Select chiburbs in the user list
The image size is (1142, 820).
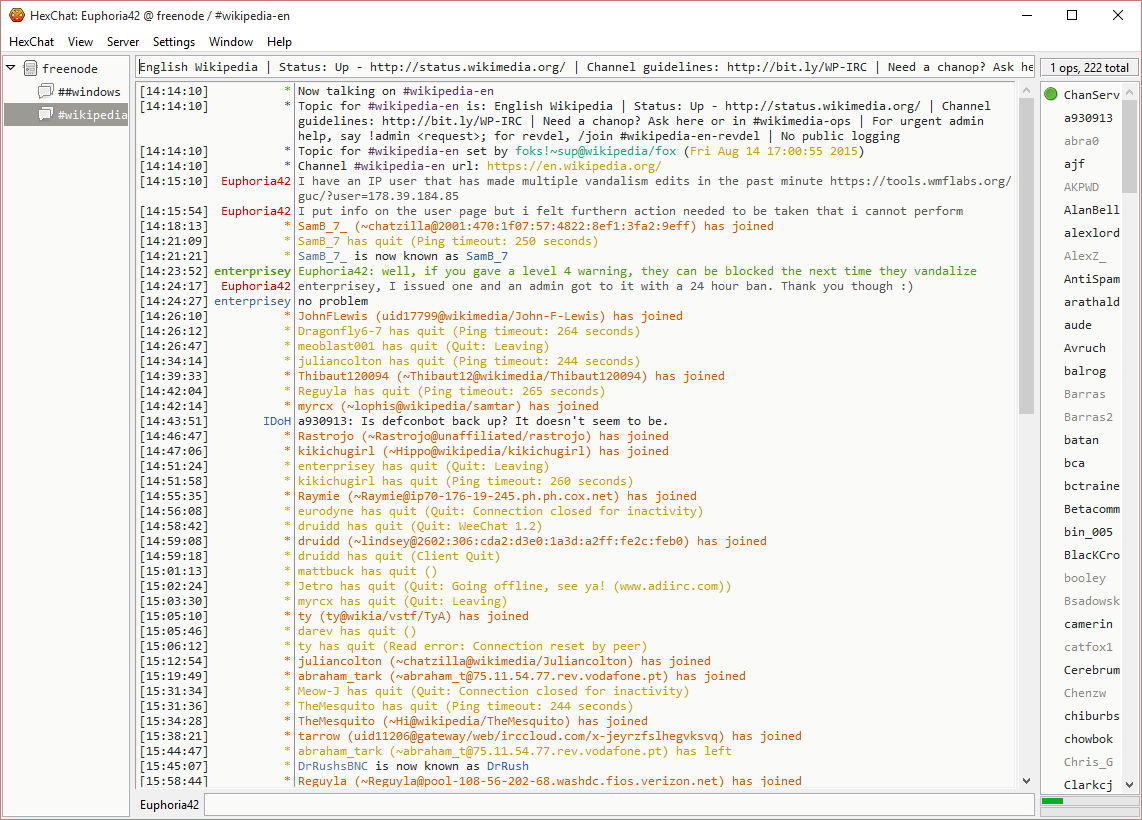coord(1091,716)
